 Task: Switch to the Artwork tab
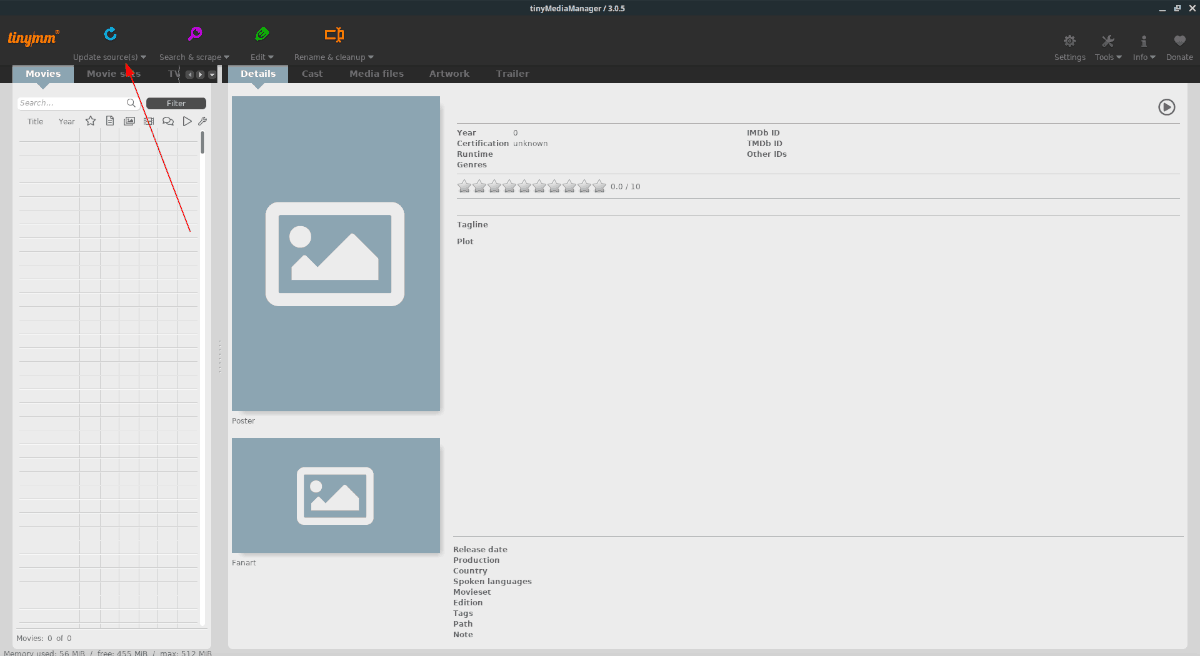(449, 73)
